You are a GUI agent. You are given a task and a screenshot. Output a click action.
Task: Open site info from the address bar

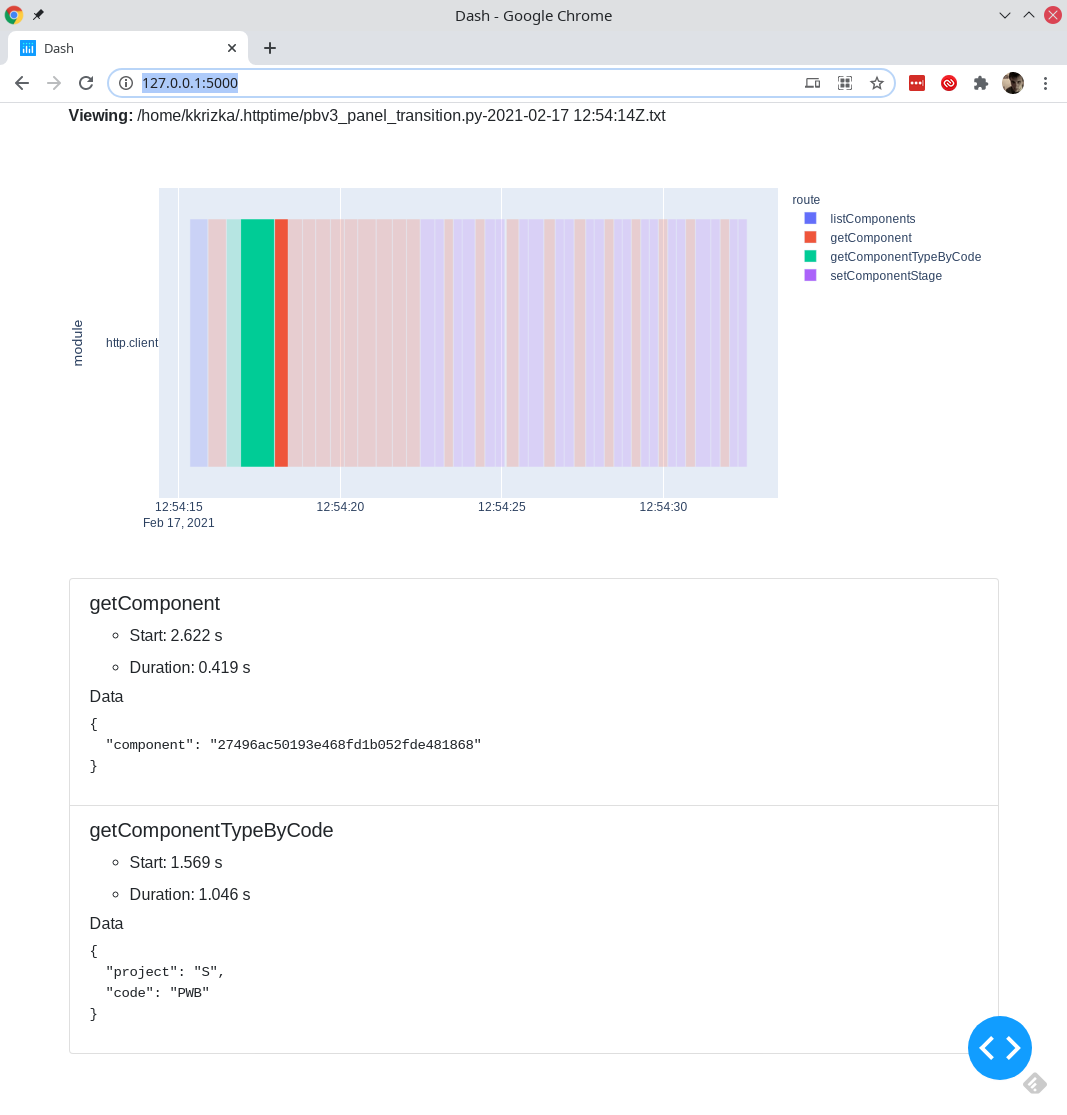[126, 83]
